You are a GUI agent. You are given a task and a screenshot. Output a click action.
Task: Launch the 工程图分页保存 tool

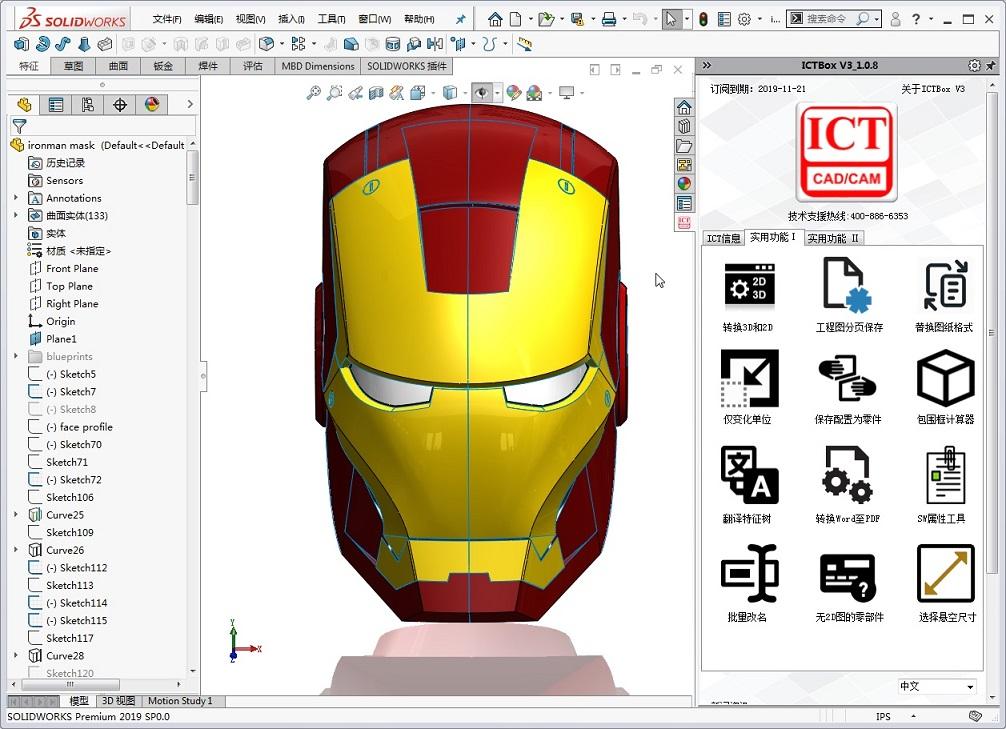click(x=849, y=295)
